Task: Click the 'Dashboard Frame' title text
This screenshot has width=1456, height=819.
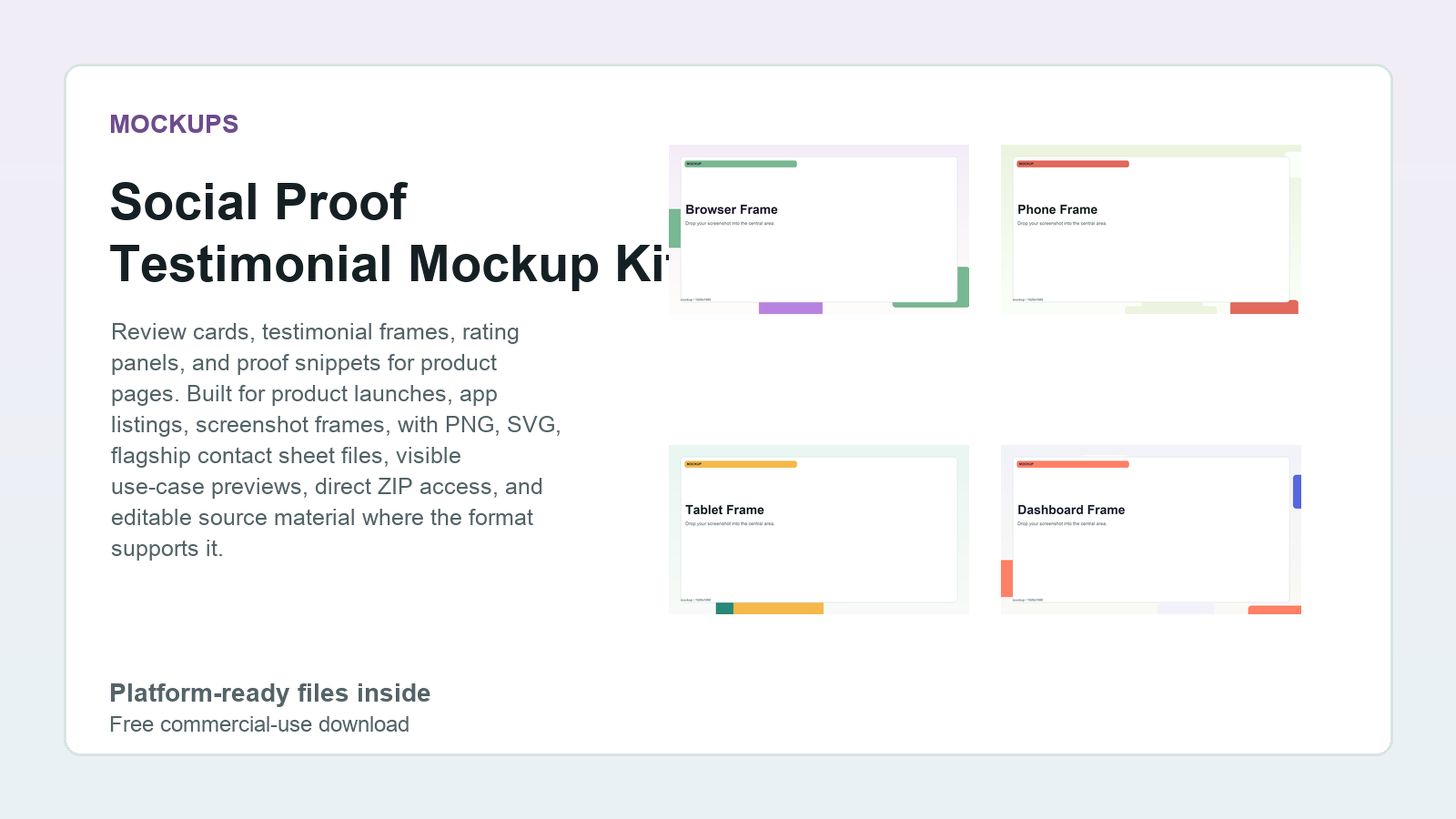Action: [x=1071, y=510]
